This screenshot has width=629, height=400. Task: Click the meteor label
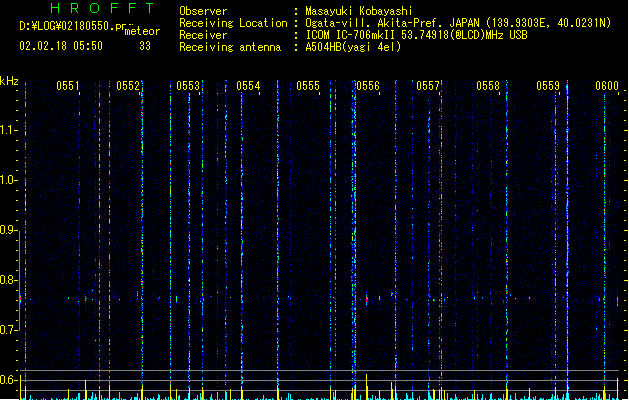point(142,31)
